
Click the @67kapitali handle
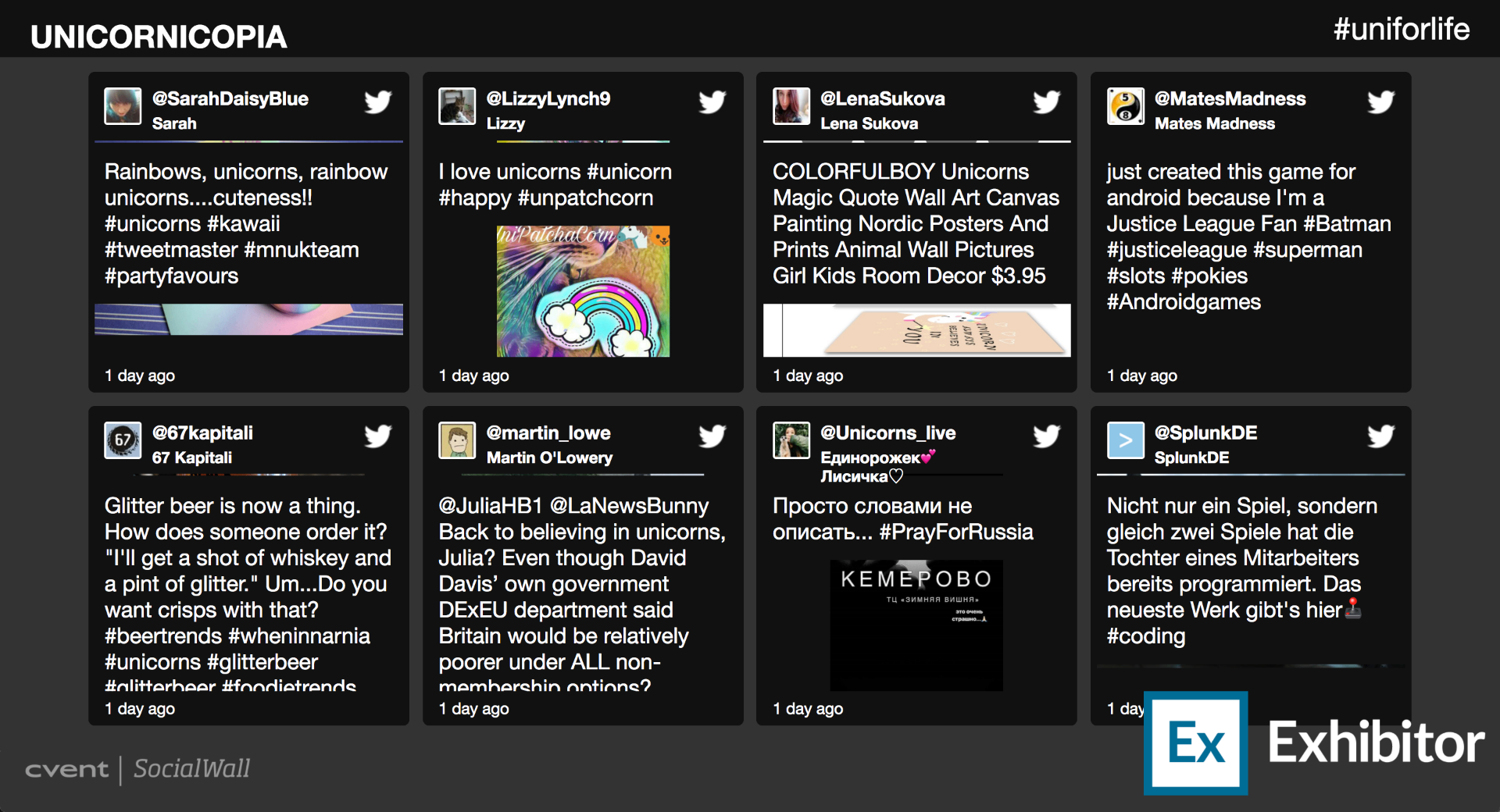(x=202, y=433)
